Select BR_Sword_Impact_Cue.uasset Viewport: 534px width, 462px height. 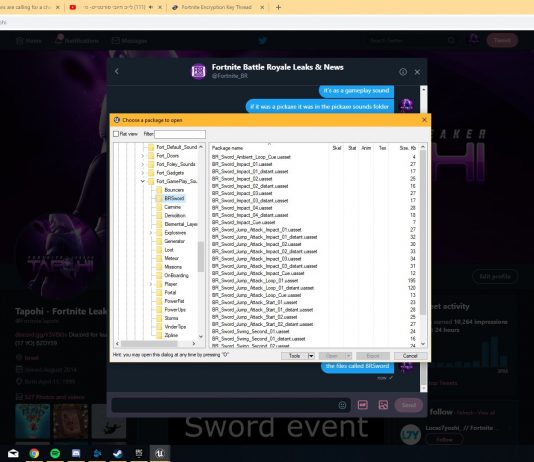(x=243, y=222)
